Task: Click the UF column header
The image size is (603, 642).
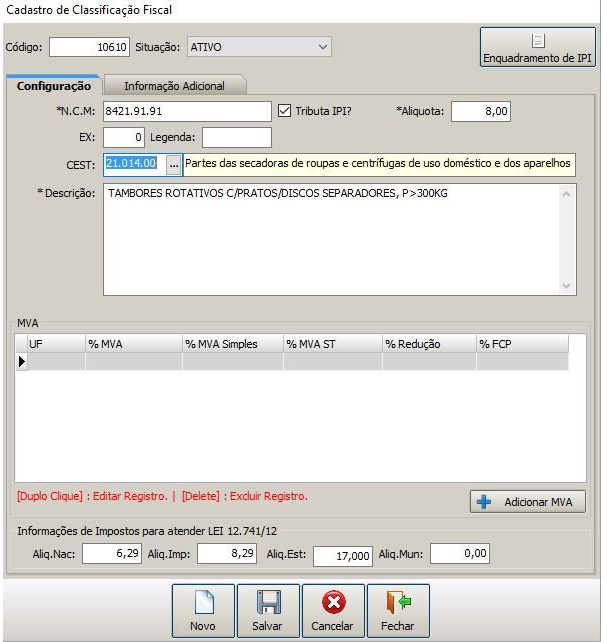Action: click(56, 344)
